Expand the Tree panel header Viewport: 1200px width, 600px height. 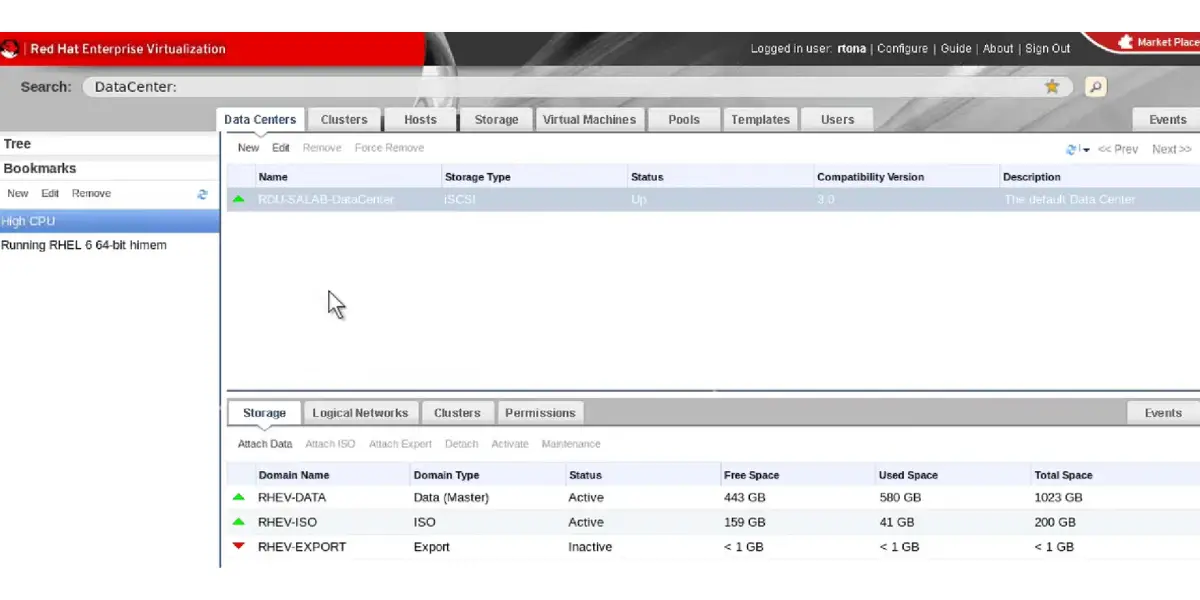[x=110, y=144]
